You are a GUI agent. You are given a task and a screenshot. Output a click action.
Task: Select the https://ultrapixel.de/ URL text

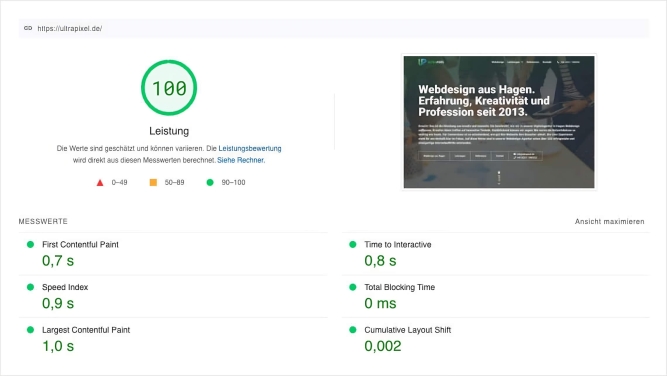(70, 28)
